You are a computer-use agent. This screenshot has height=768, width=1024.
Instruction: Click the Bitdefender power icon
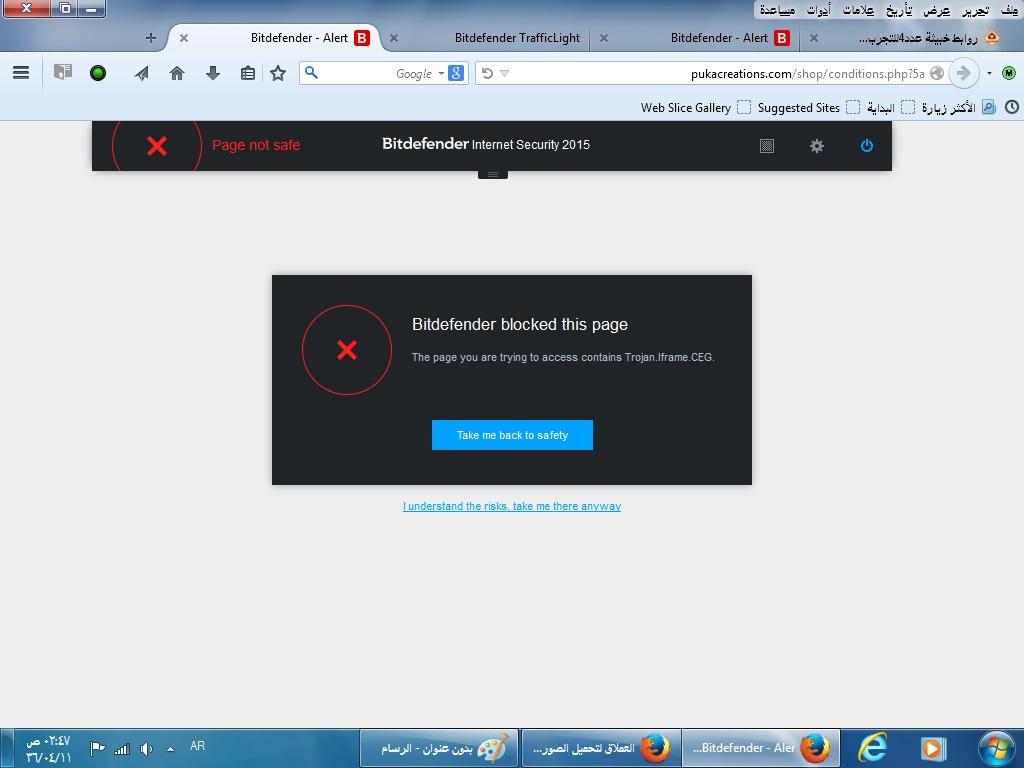[867, 146]
